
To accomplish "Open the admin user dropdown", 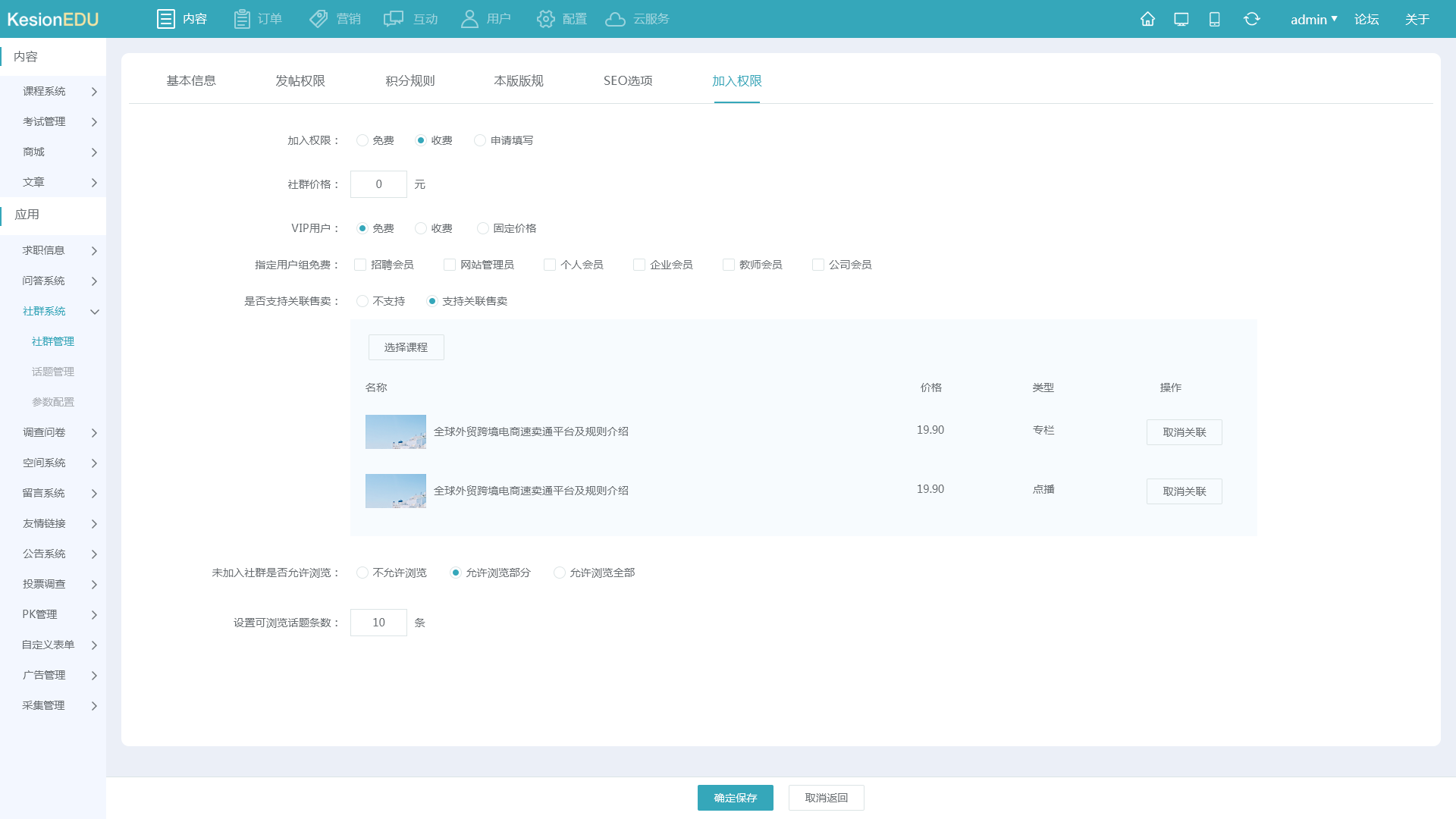I will point(1313,19).
